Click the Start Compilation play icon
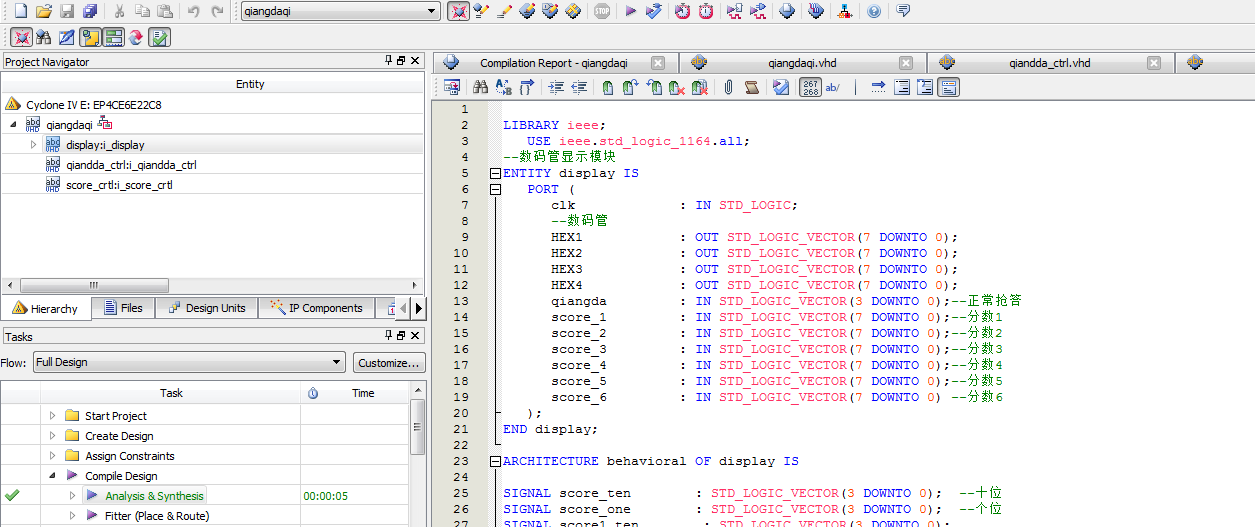The image size is (1255, 527). (x=630, y=11)
